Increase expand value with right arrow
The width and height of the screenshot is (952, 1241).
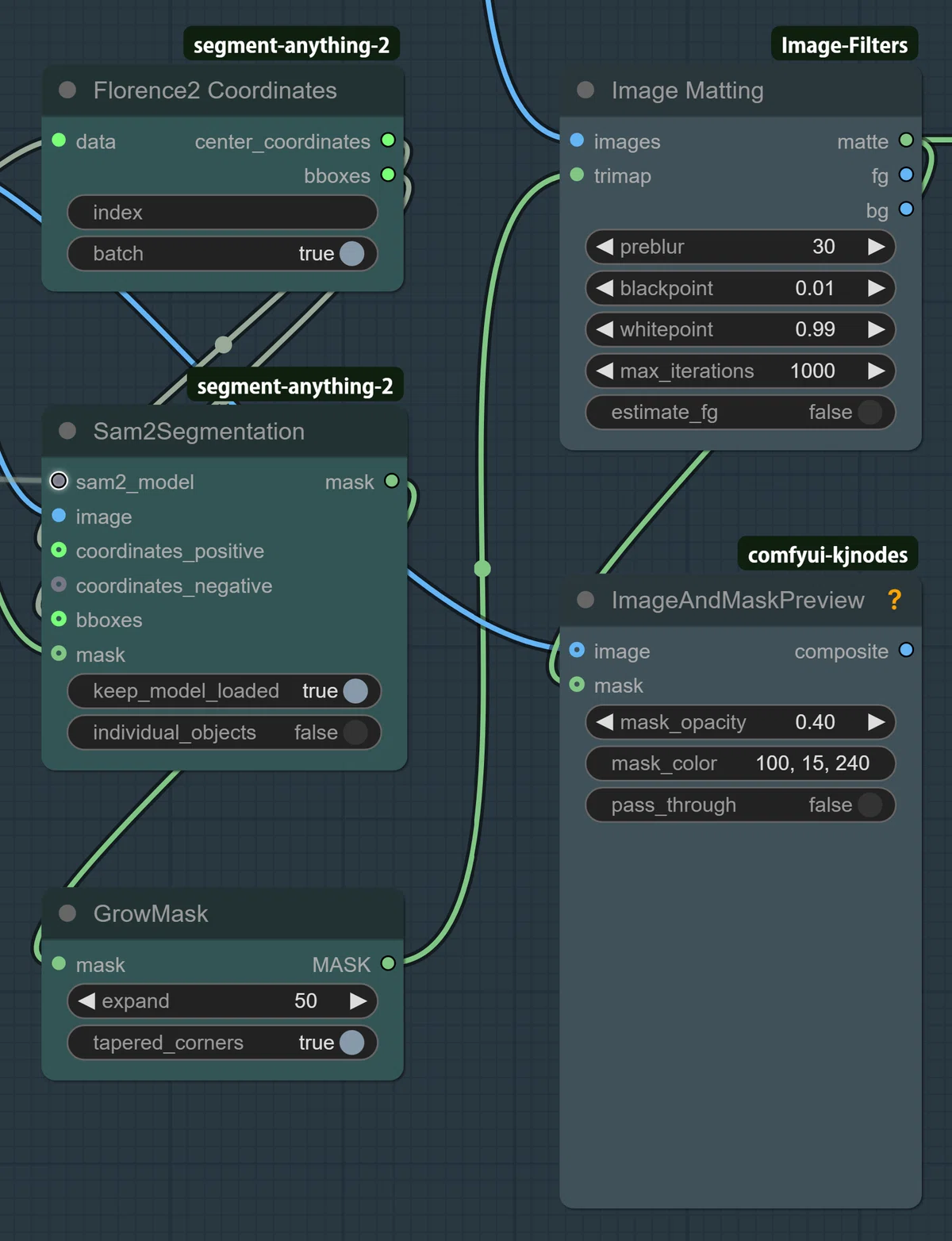[358, 1001]
